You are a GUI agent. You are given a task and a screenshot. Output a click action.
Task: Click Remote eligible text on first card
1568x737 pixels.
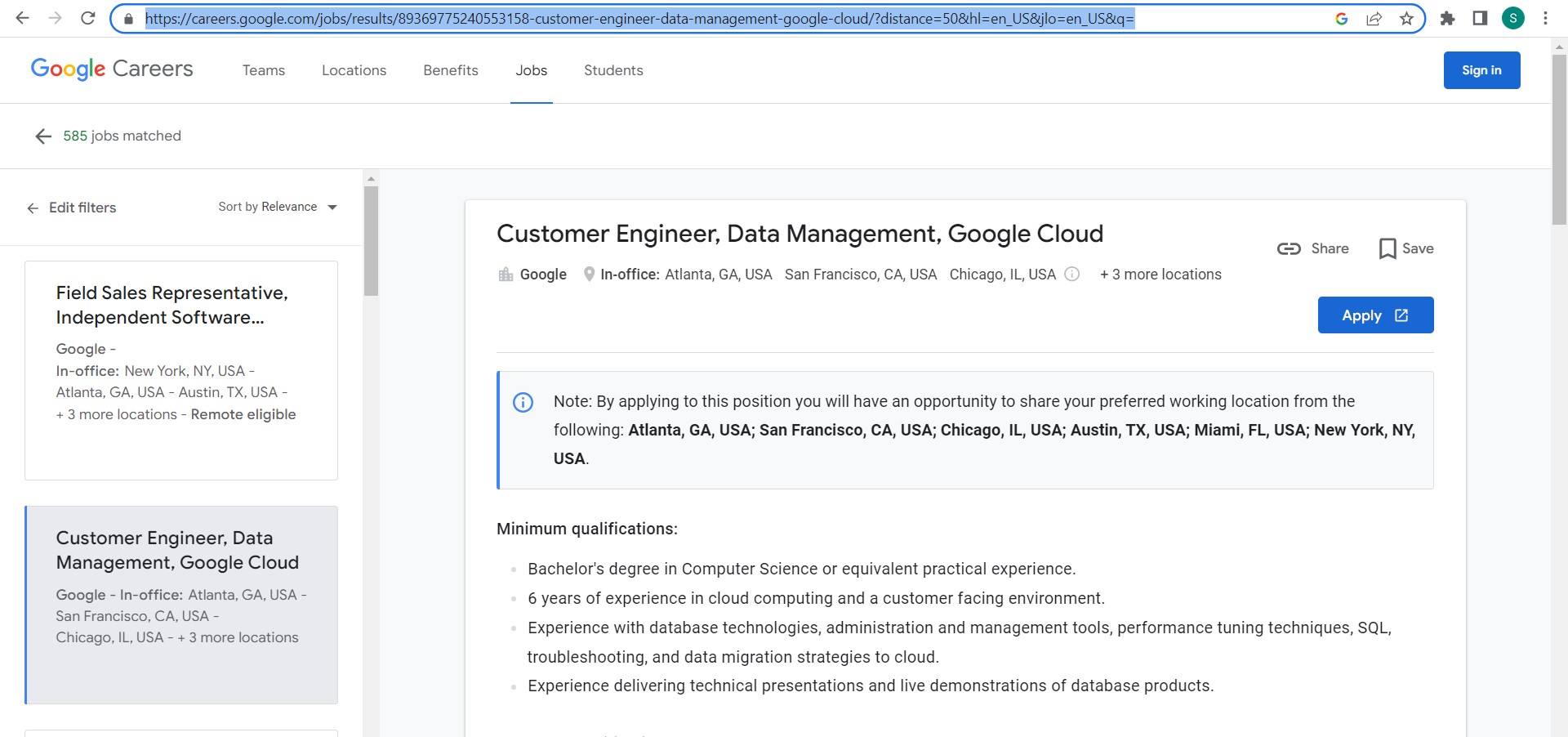coord(243,414)
